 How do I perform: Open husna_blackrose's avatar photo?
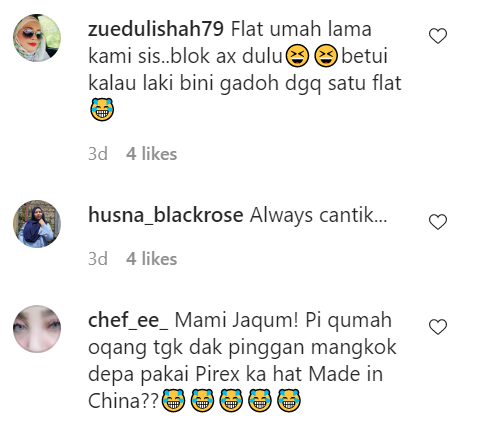(x=37, y=224)
